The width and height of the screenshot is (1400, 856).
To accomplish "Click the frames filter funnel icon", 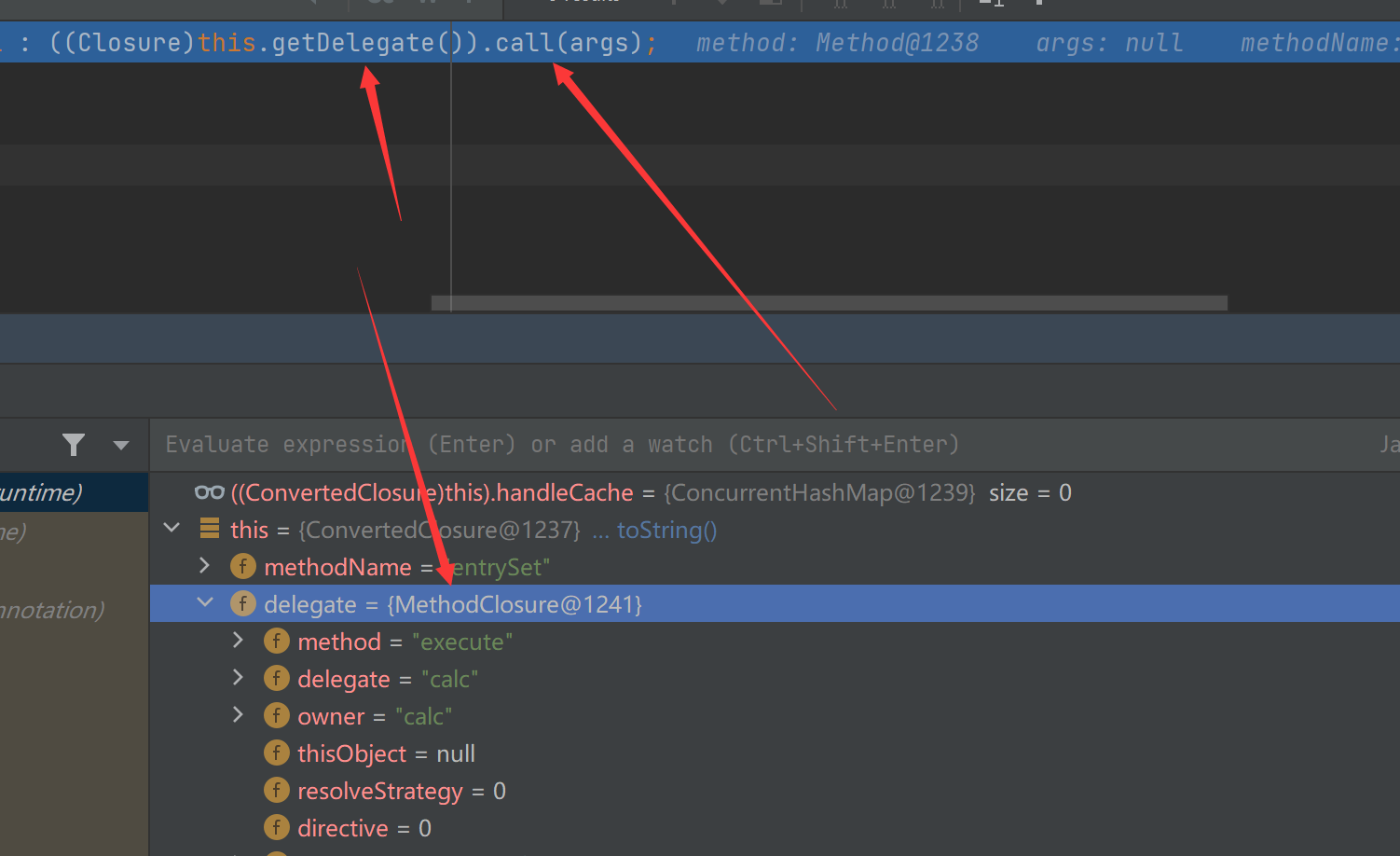I will [74, 445].
